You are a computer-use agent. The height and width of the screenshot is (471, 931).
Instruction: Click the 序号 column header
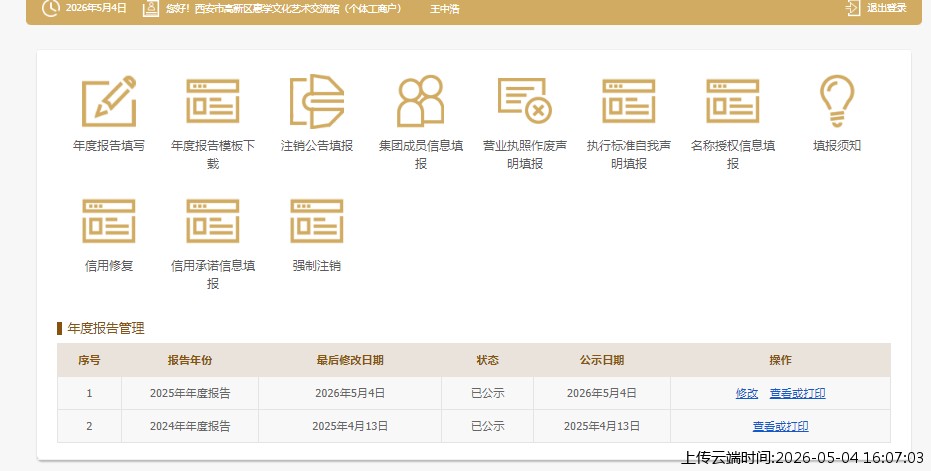[89, 360]
